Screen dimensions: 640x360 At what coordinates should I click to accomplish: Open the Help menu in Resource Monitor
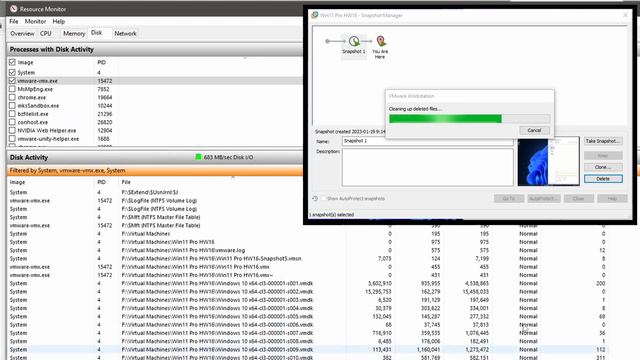coord(58,21)
